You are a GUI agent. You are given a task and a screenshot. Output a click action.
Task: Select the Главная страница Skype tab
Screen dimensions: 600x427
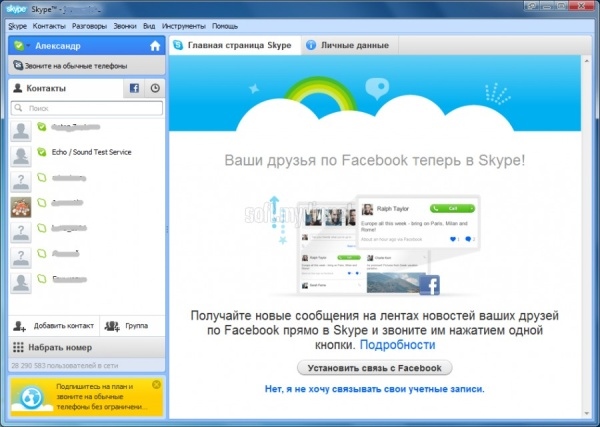click(234, 46)
